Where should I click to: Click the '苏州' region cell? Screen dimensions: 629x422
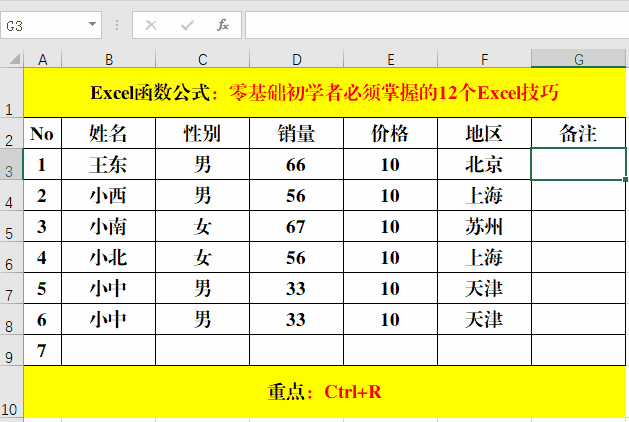(x=484, y=226)
